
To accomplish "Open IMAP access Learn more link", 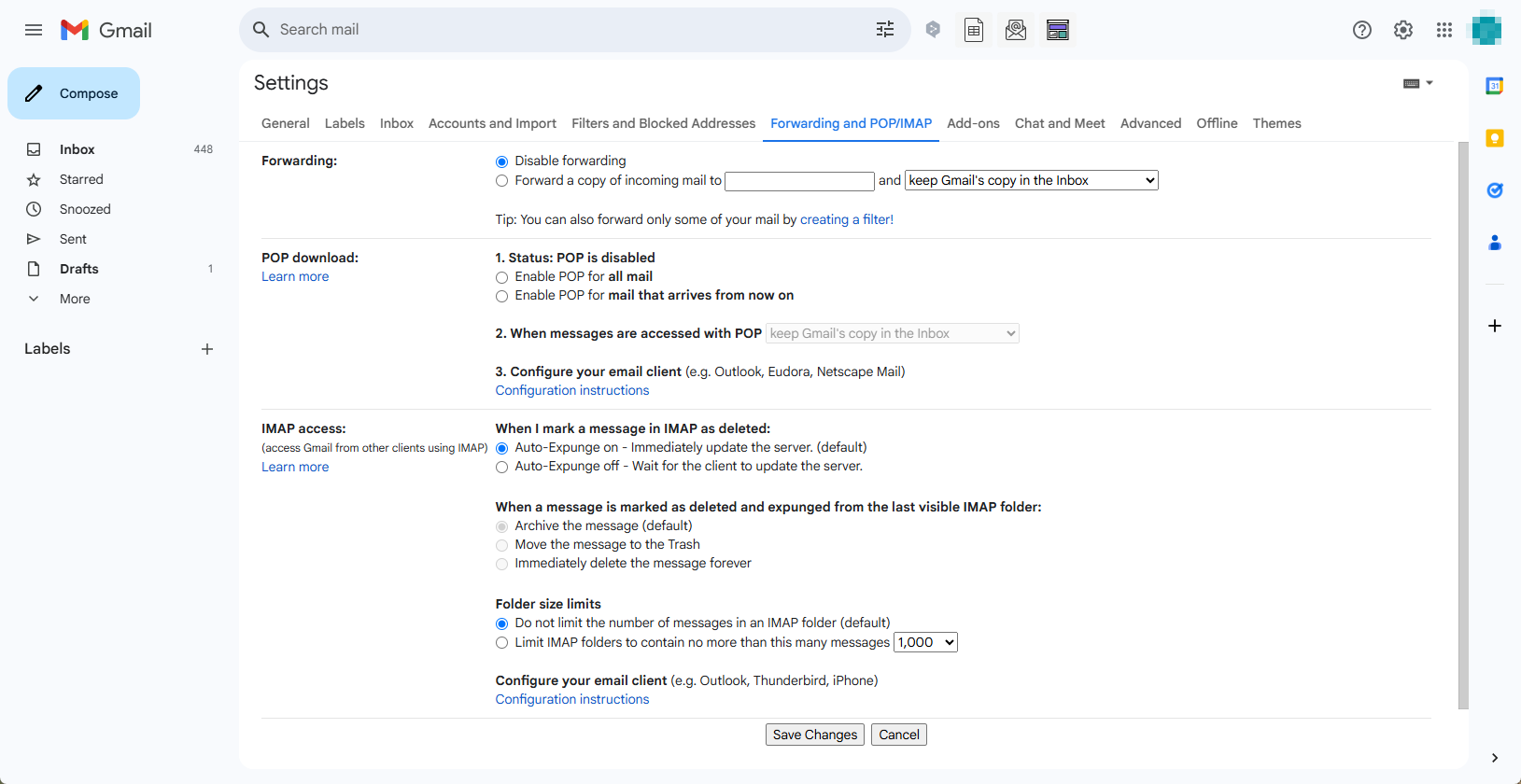I will (295, 467).
